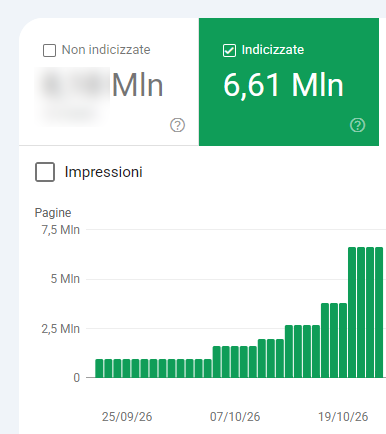The width and height of the screenshot is (386, 434).
Task: Uncheck the Indicizzate checkbox
Action: [229, 51]
